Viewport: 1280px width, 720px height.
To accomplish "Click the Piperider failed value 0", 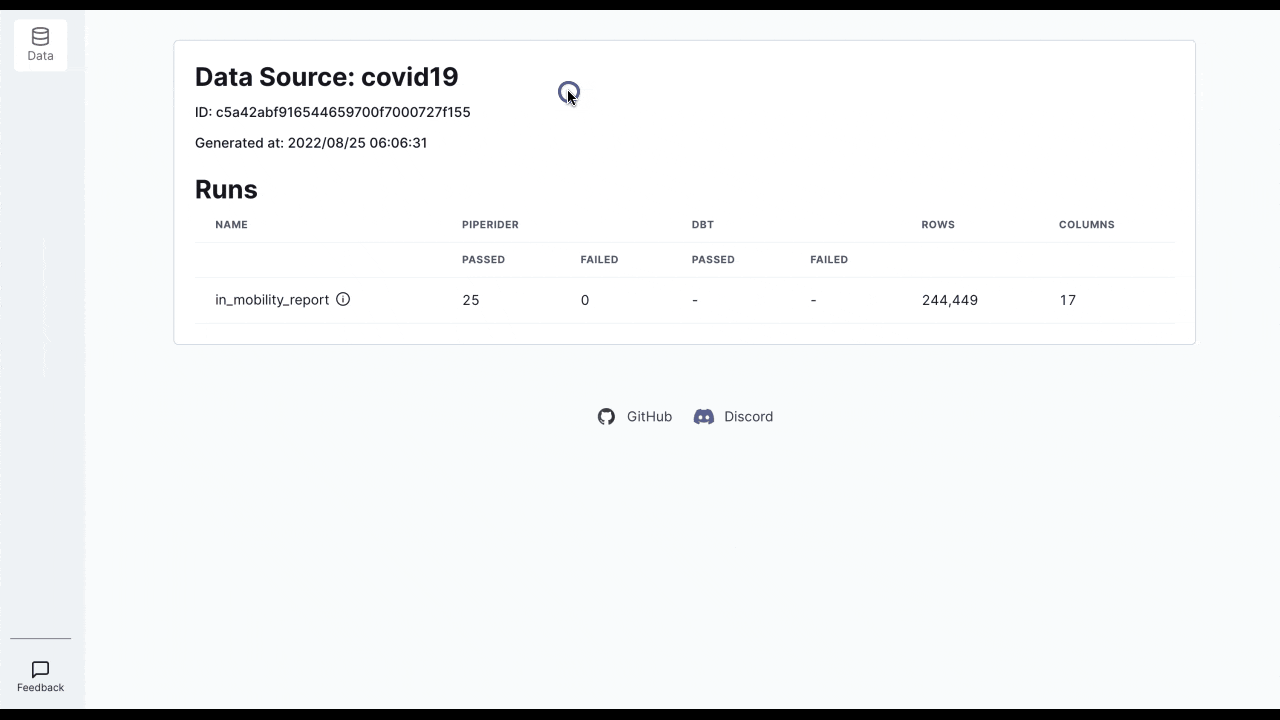I will click(585, 300).
